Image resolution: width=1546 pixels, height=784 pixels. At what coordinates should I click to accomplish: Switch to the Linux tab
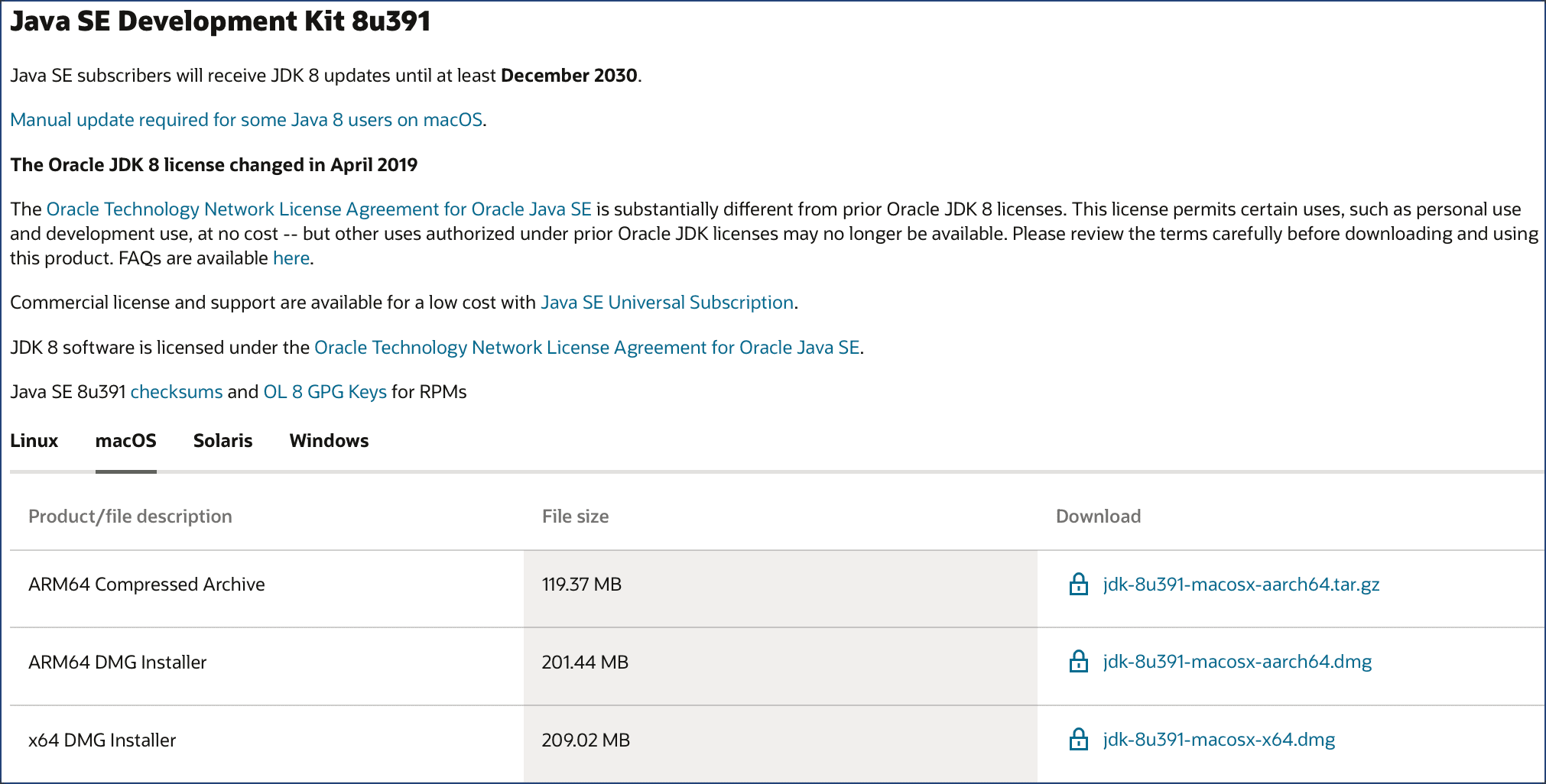(34, 441)
